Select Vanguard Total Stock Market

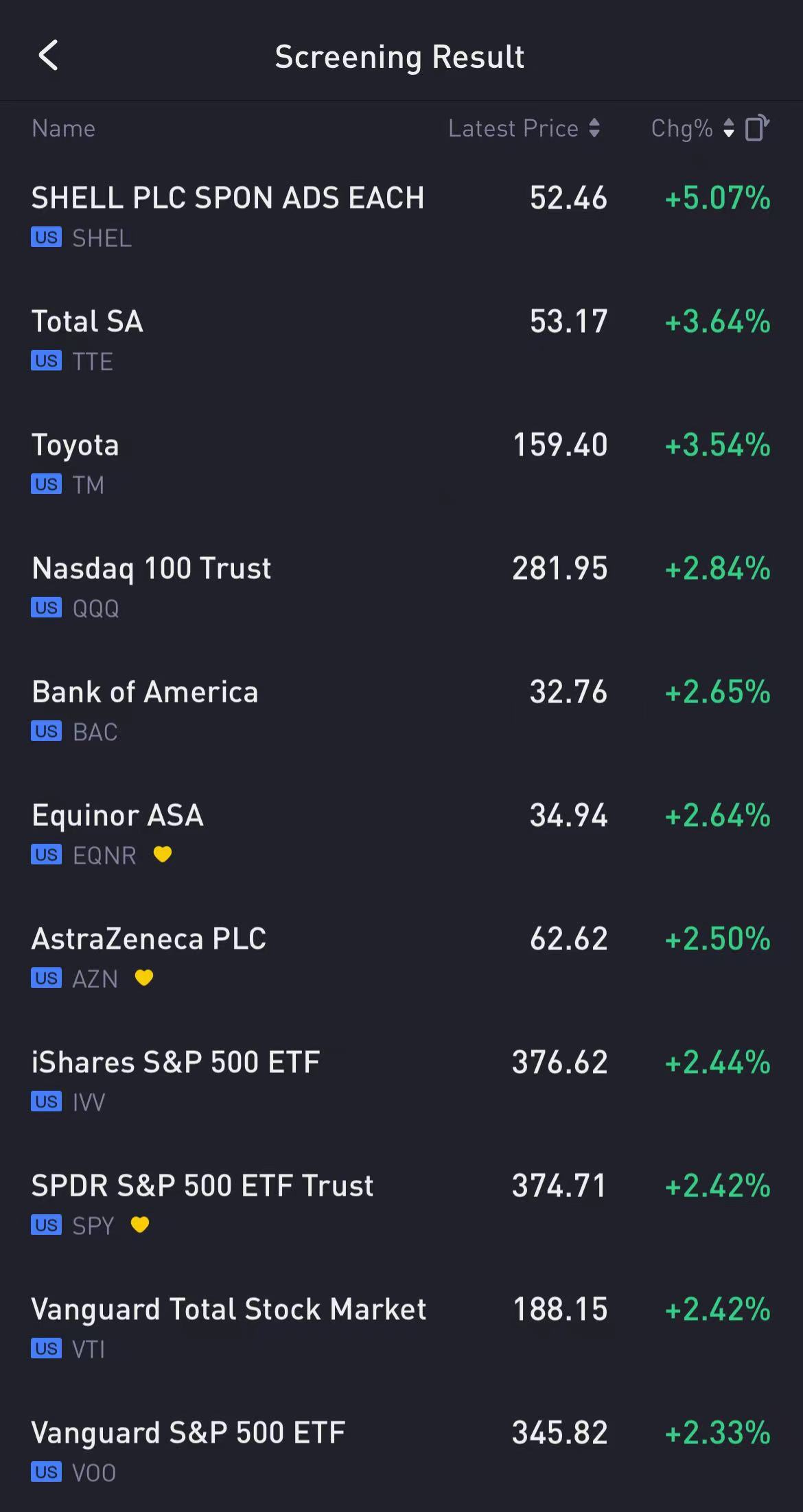(229, 1310)
